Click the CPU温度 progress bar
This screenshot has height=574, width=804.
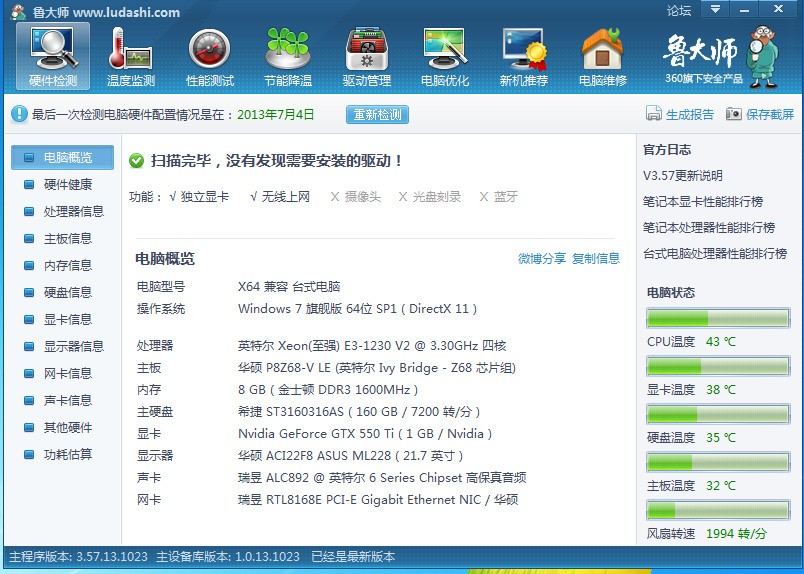[718, 318]
